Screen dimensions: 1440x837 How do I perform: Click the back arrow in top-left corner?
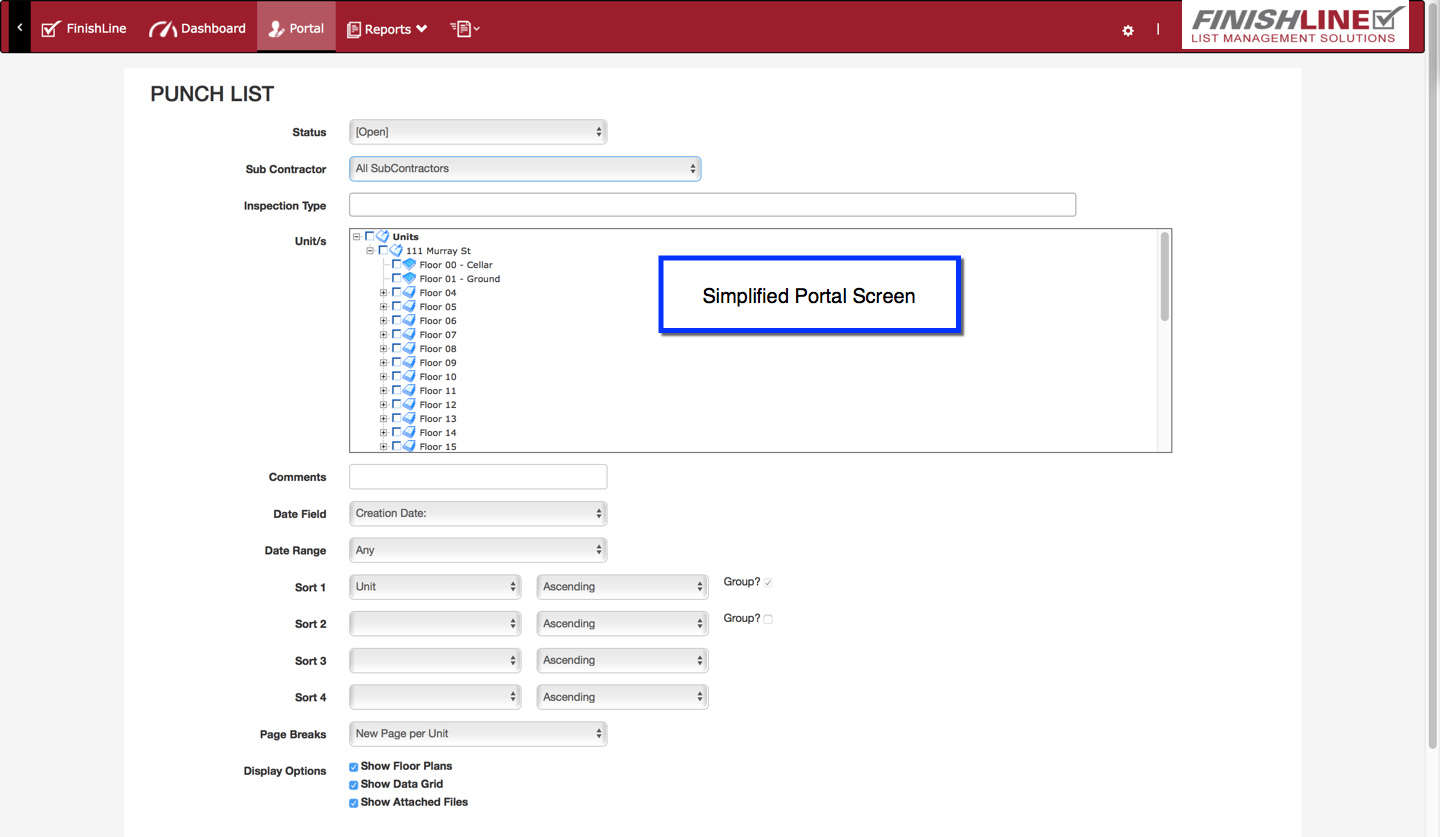tap(19, 28)
